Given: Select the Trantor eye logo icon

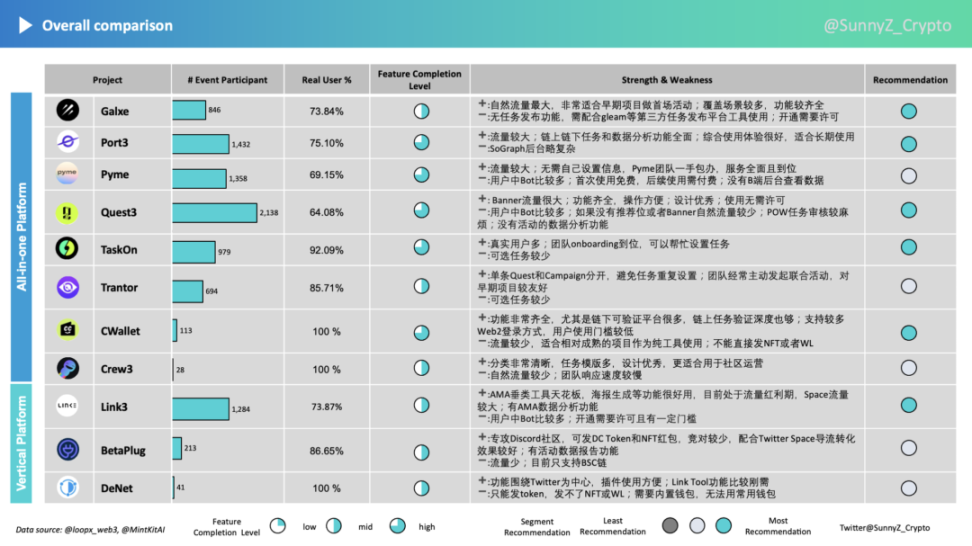Looking at the screenshot, I should 68,288.
